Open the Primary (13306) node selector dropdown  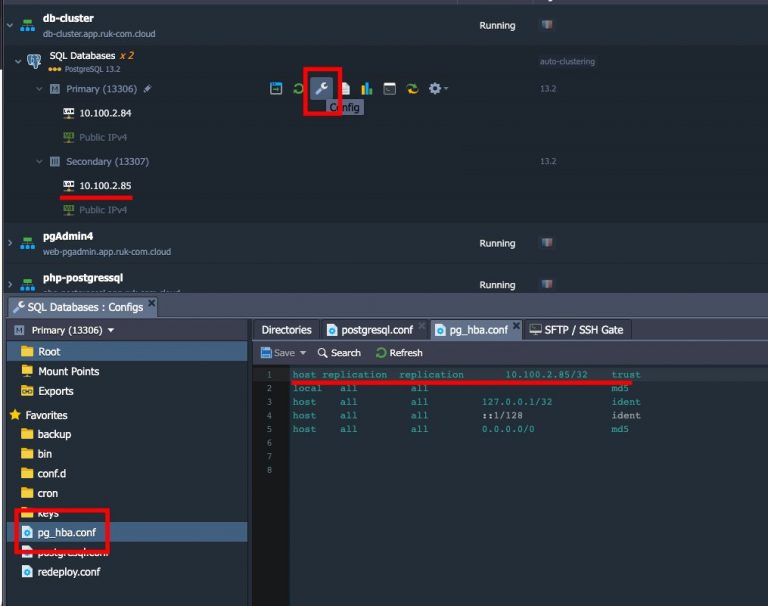tap(63, 330)
